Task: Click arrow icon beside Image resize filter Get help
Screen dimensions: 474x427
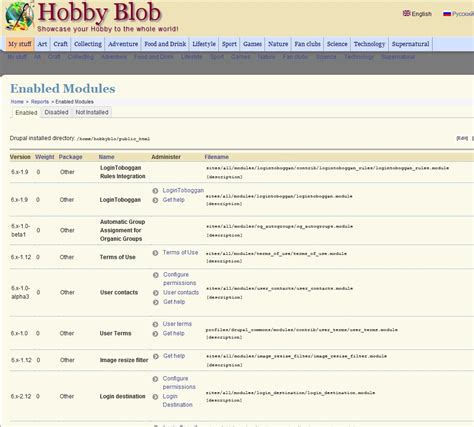Action: (156, 356)
